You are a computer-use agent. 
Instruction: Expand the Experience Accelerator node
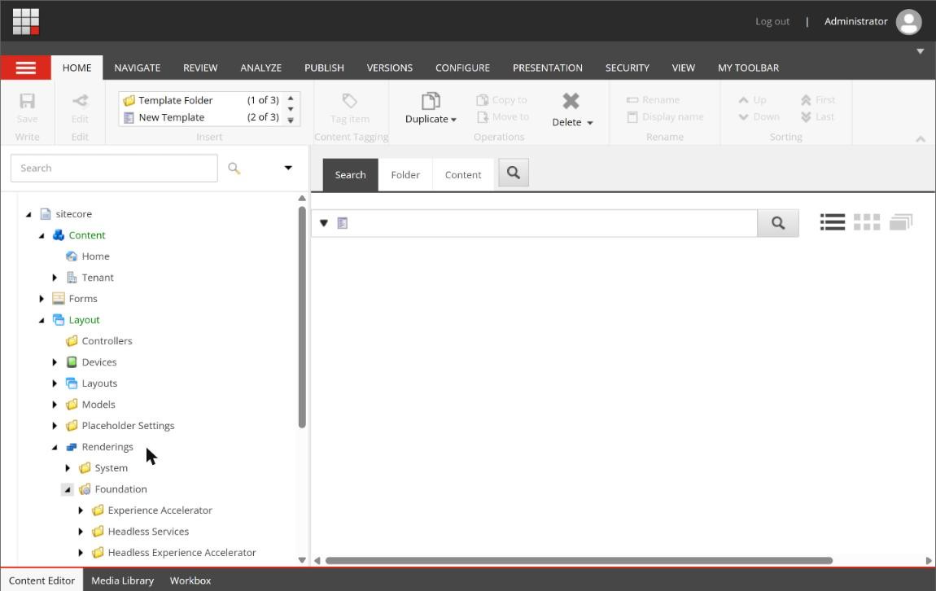pos(81,510)
